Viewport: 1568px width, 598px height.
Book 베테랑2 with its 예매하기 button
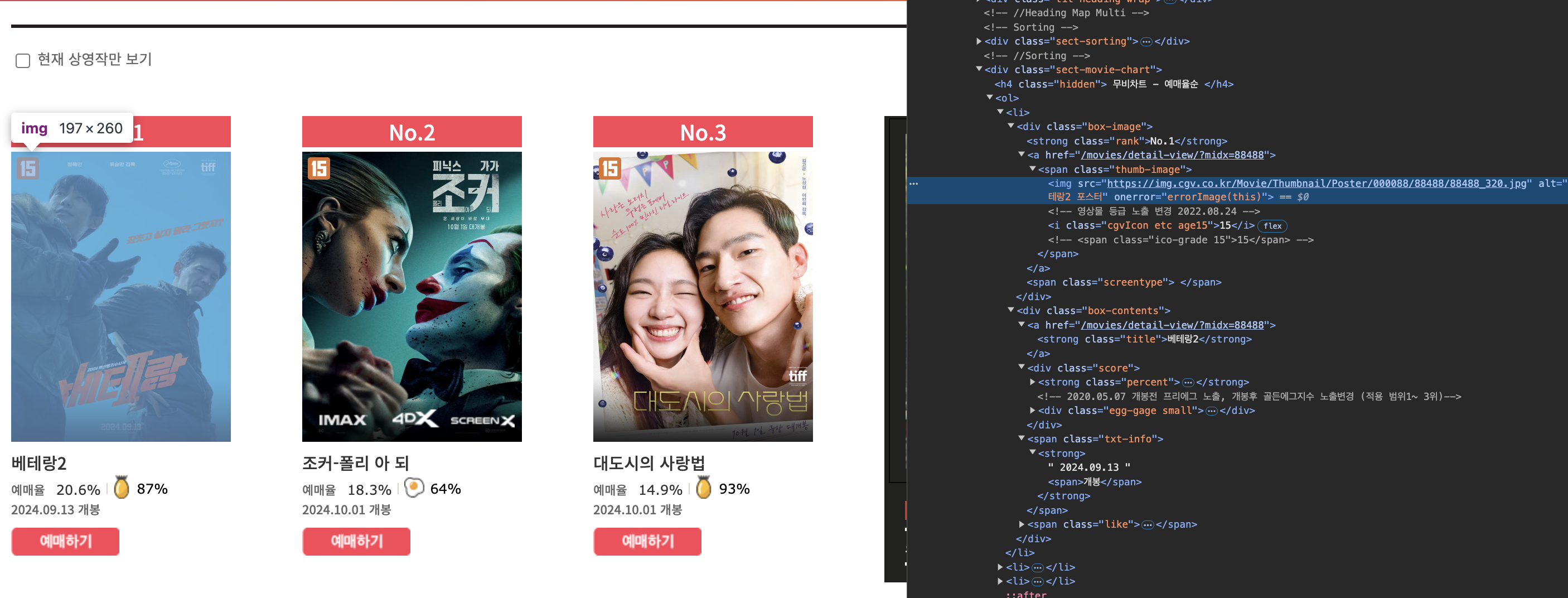click(x=65, y=541)
